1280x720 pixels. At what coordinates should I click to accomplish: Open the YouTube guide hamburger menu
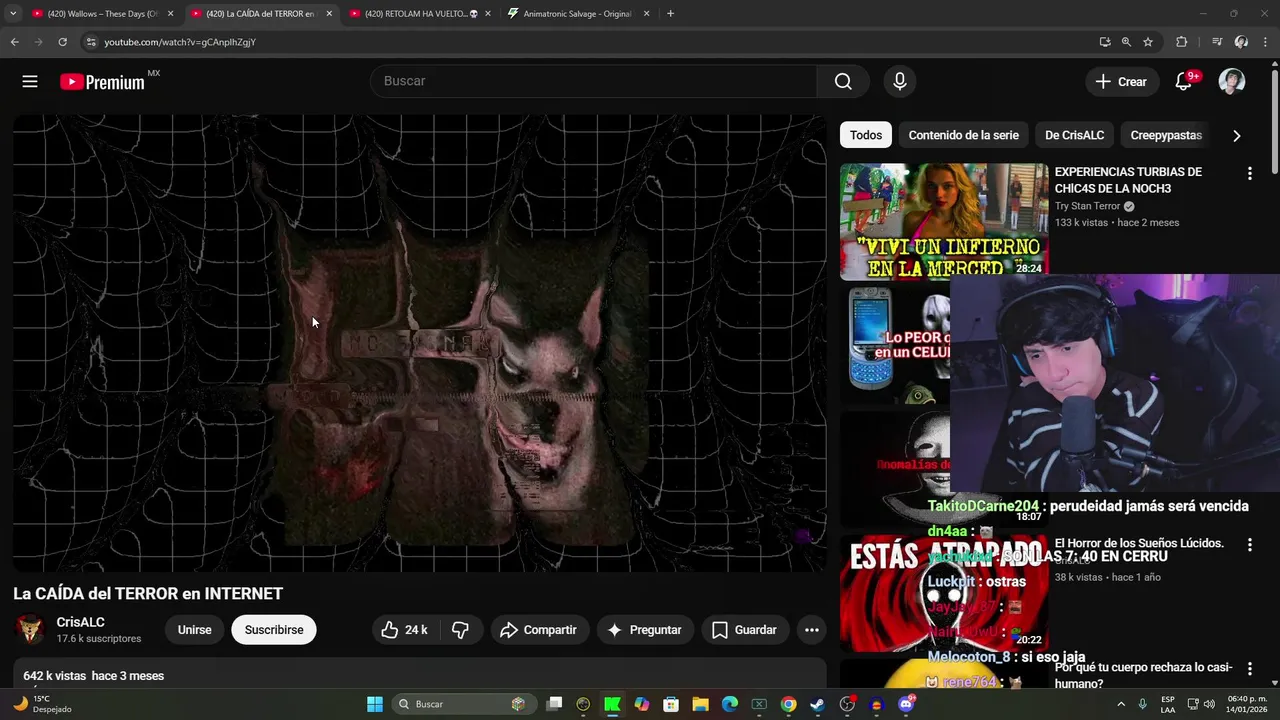tap(30, 82)
